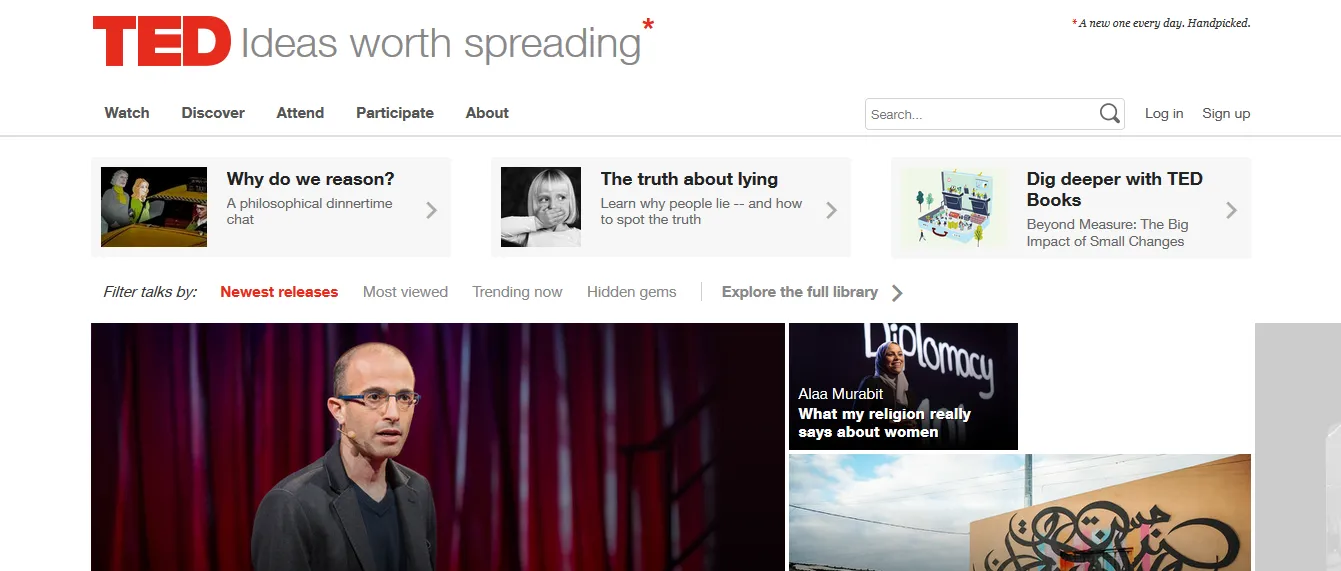Image resolution: width=1341 pixels, height=571 pixels.
Task: Filter talks by Trending now
Action: 517,292
